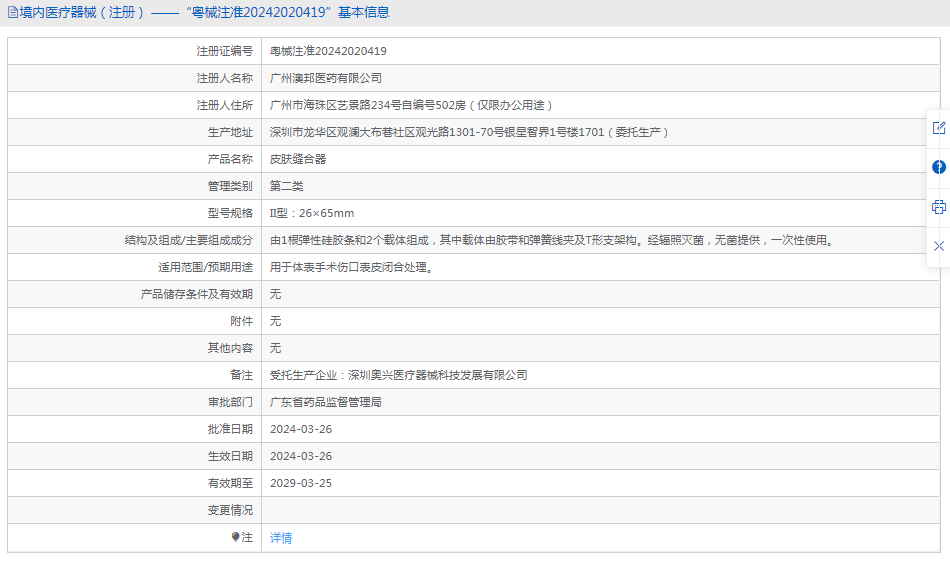Click the 产品储存条件及有效期 row label
This screenshot has width=950, height=562.
tap(196, 294)
